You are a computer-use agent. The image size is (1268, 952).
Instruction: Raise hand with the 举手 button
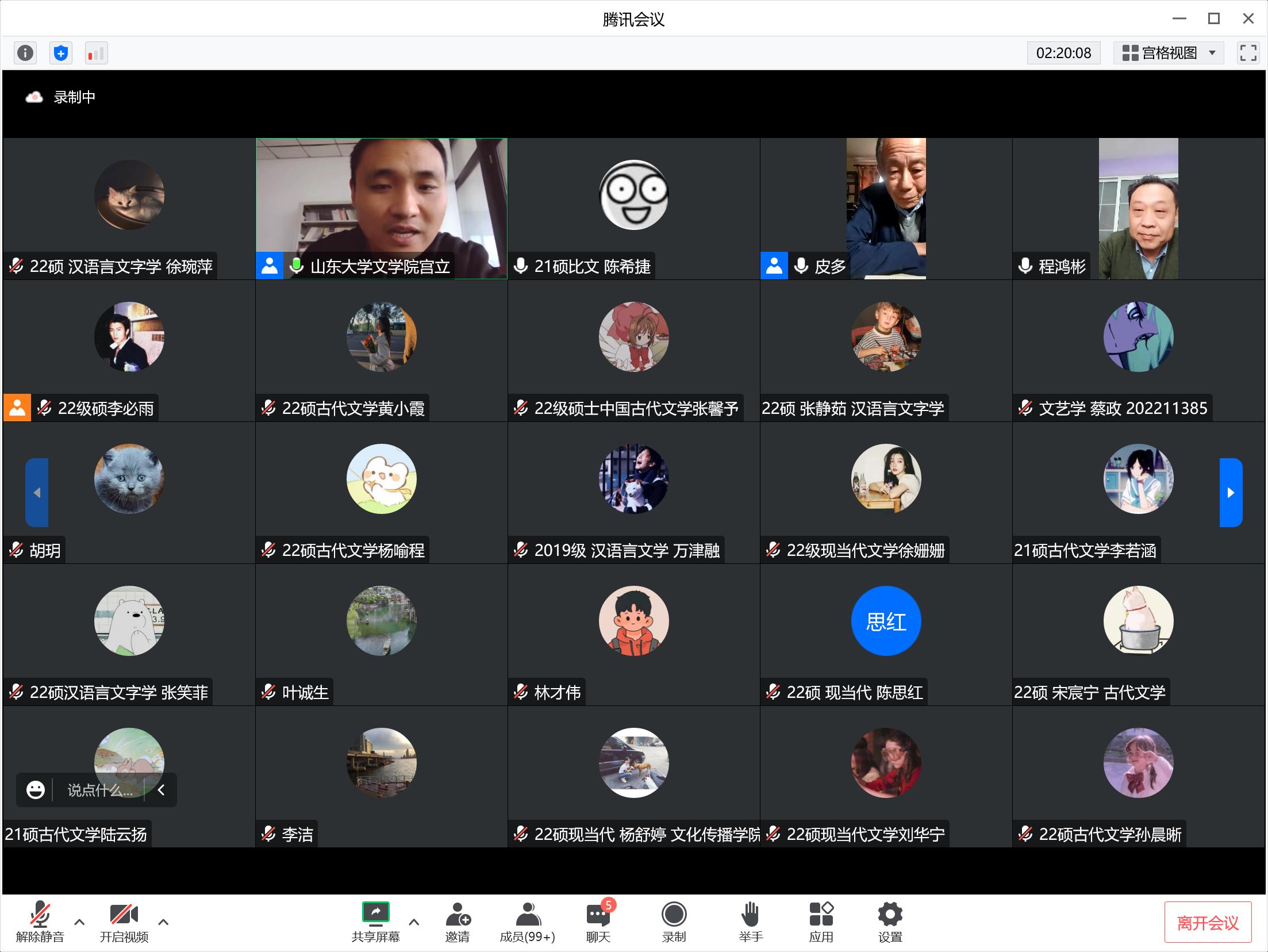751,922
